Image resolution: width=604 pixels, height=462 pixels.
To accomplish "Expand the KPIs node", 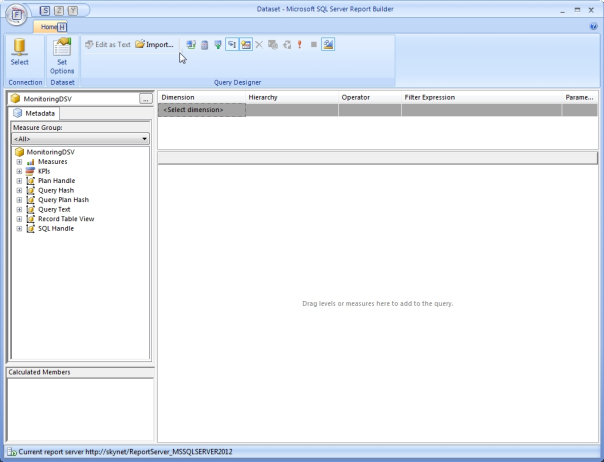I will pyautogui.click(x=19, y=171).
